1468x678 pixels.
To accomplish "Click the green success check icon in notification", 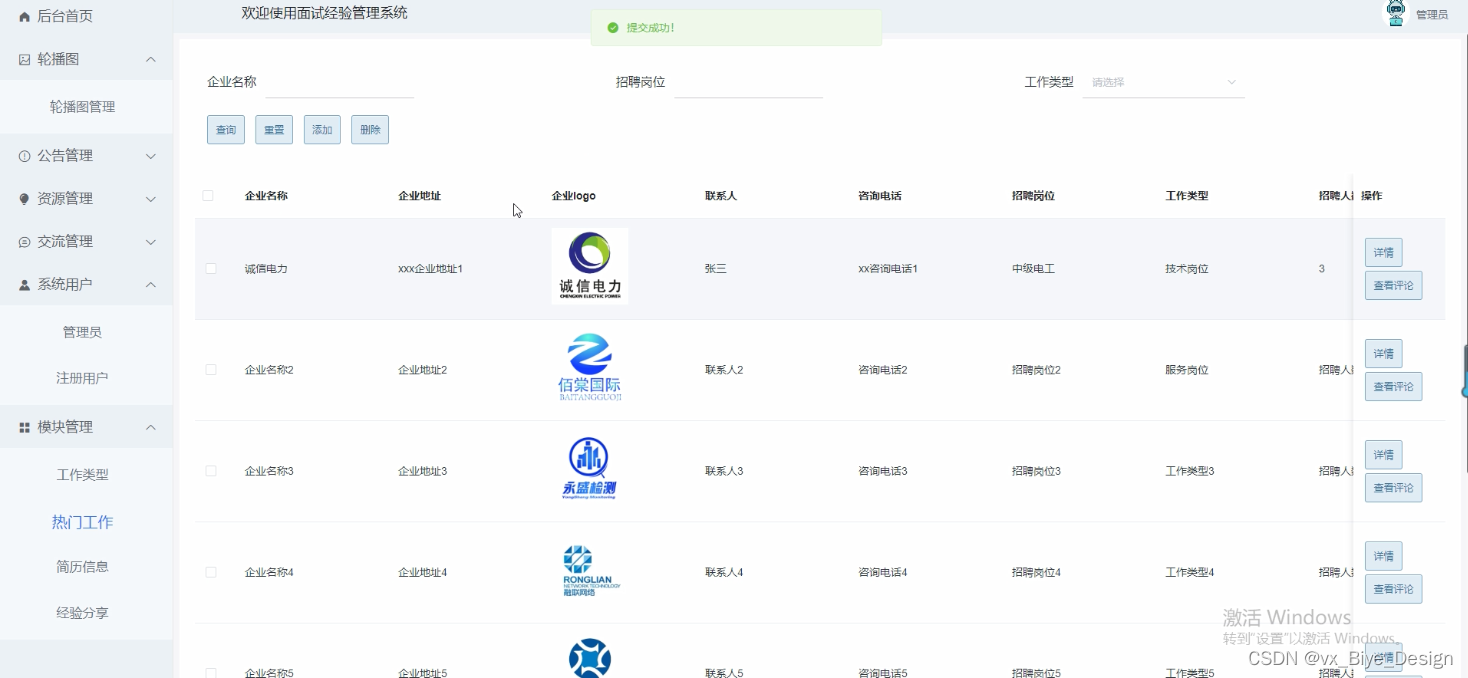I will tap(613, 28).
